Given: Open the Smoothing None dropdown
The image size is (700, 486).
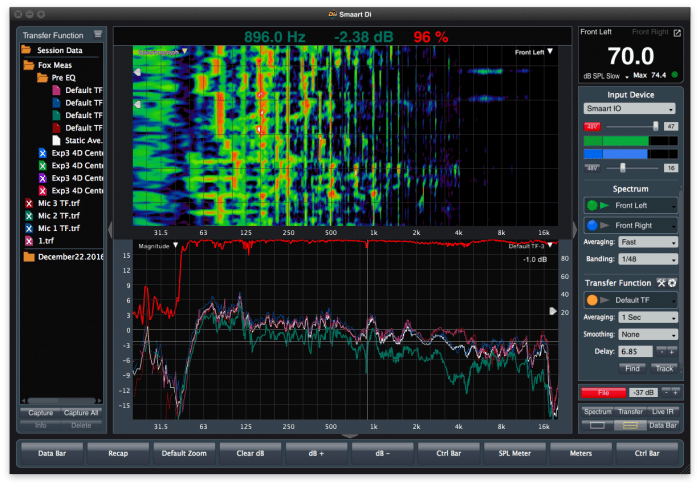Looking at the screenshot, I should tap(648, 334).
